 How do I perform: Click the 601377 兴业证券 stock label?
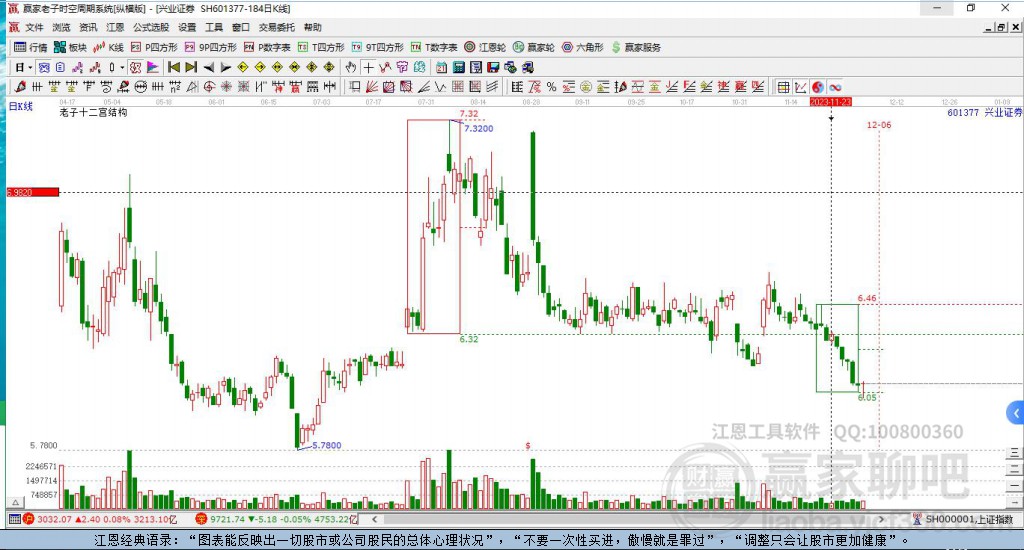[x=984, y=112]
